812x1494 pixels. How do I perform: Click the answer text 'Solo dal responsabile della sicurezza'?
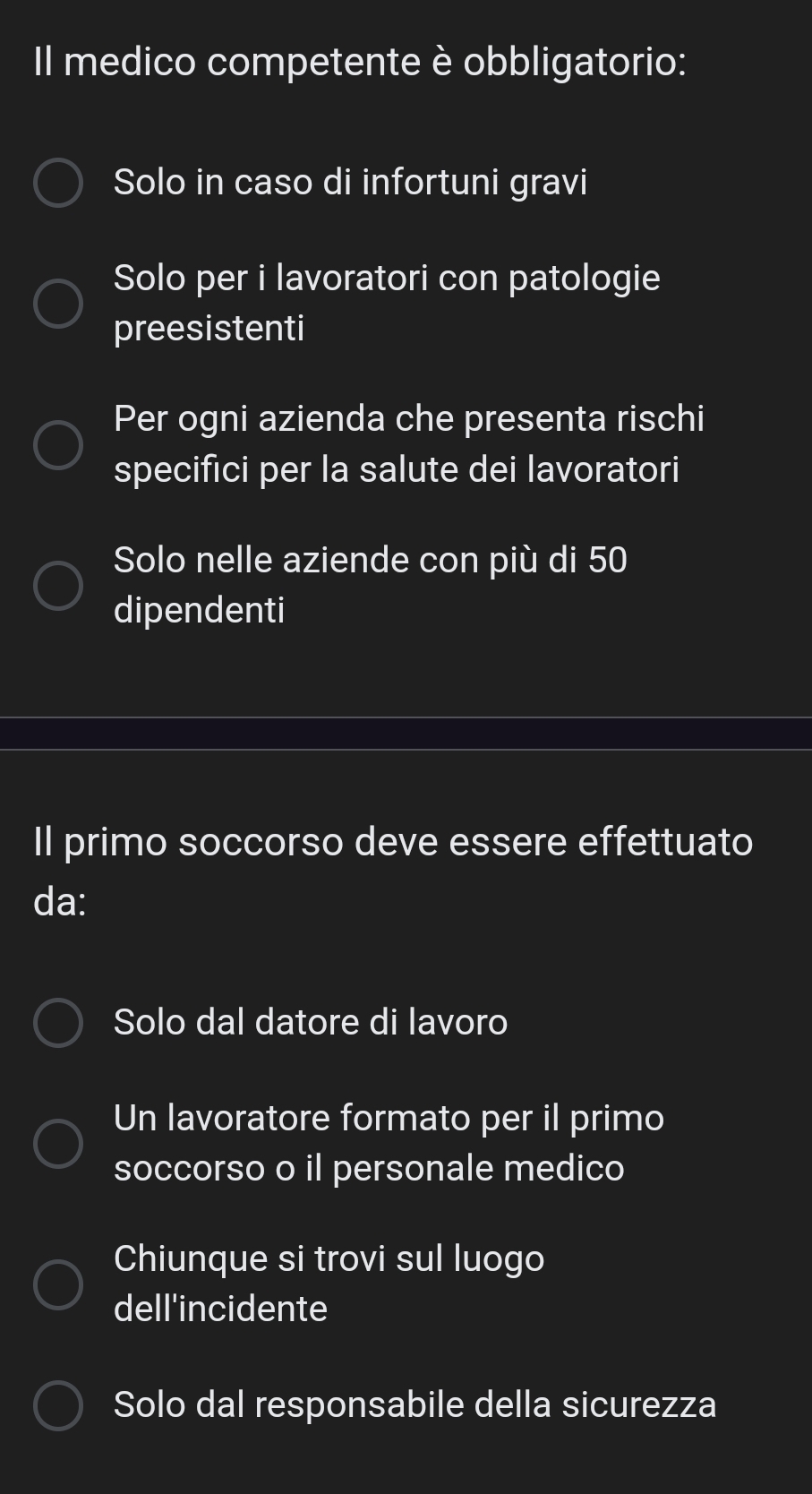click(x=415, y=1404)
